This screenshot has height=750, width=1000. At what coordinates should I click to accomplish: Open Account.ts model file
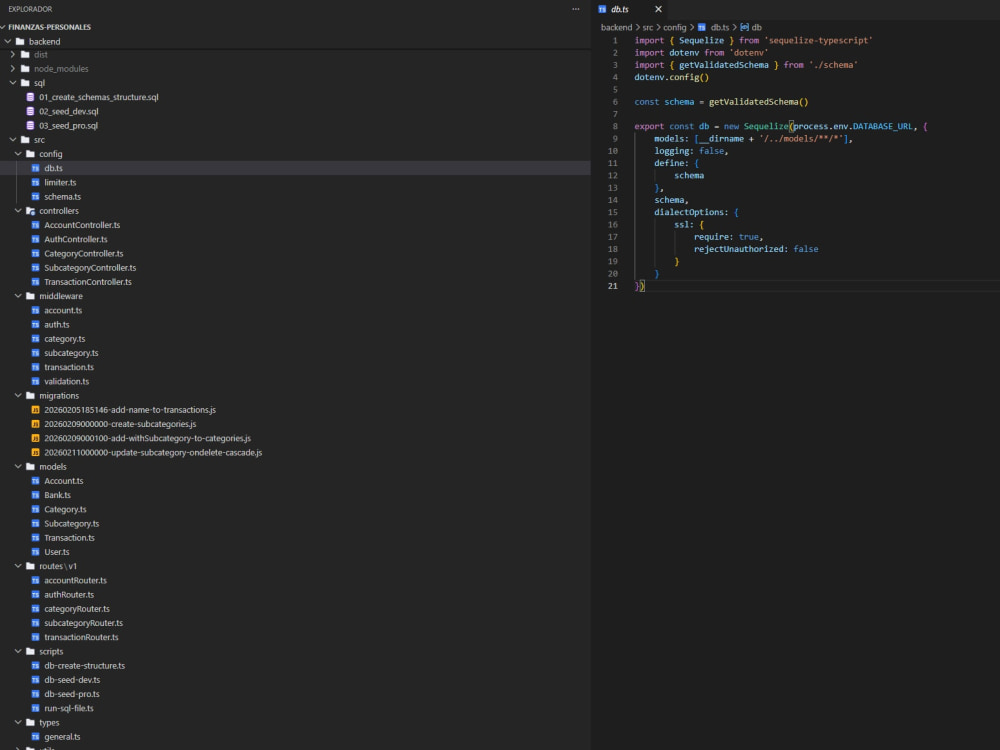click(x=63, y=481)
